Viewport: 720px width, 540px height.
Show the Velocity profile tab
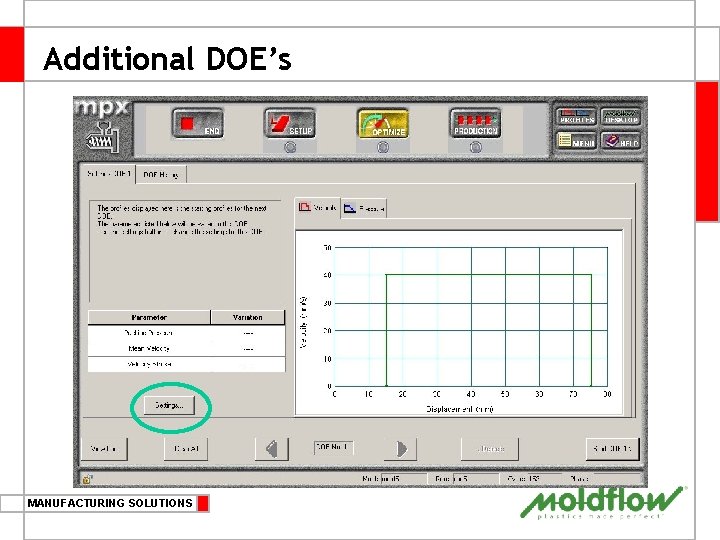click(x=317, y=208)
